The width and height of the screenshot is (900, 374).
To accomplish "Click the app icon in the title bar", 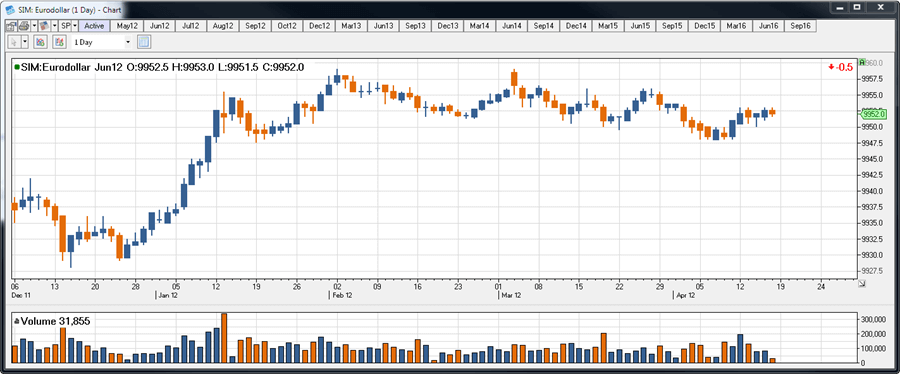I will [9, 10].
